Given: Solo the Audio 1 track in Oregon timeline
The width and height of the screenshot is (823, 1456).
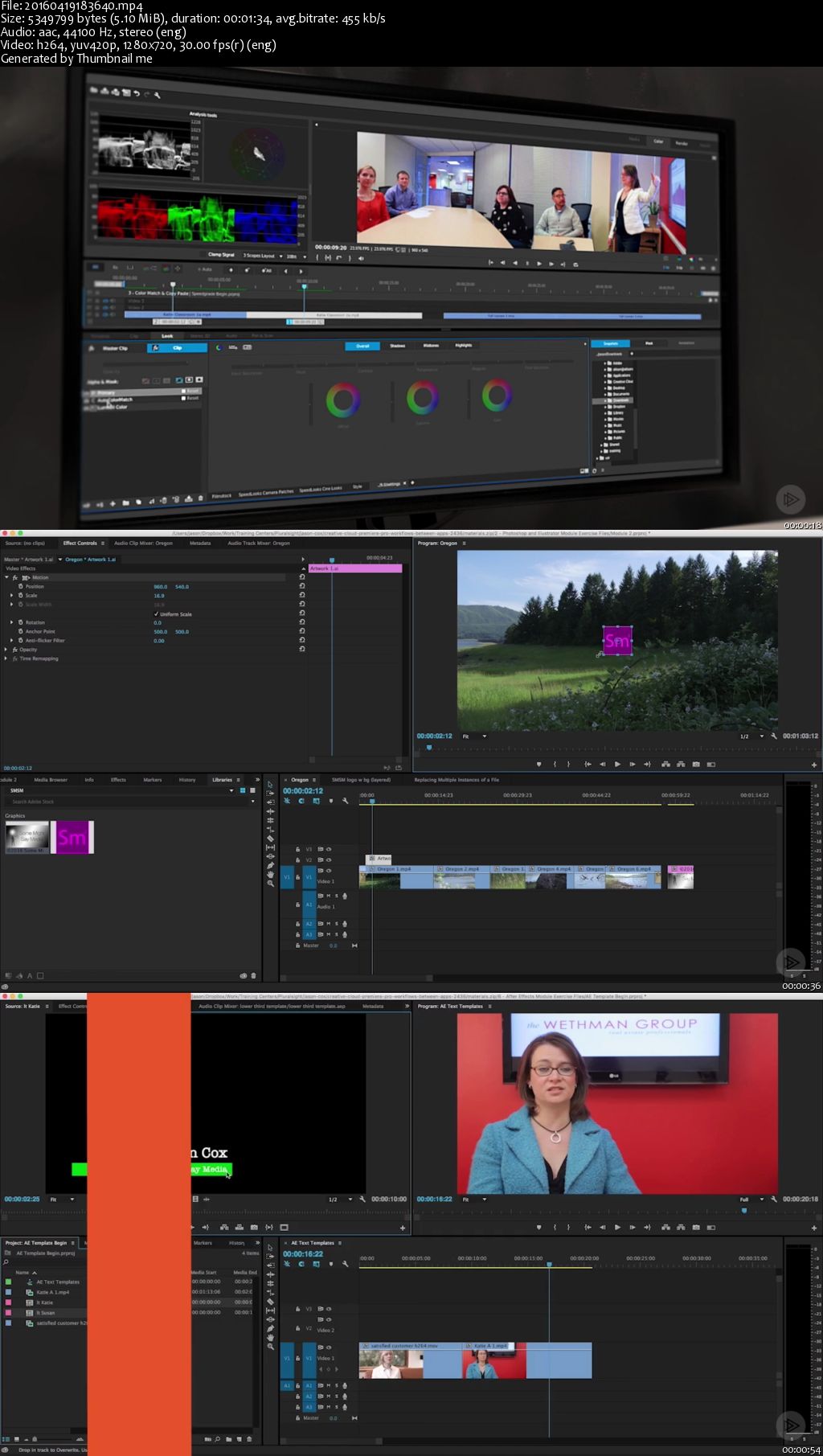Looking at the screenshot, I should click(336, 896).
